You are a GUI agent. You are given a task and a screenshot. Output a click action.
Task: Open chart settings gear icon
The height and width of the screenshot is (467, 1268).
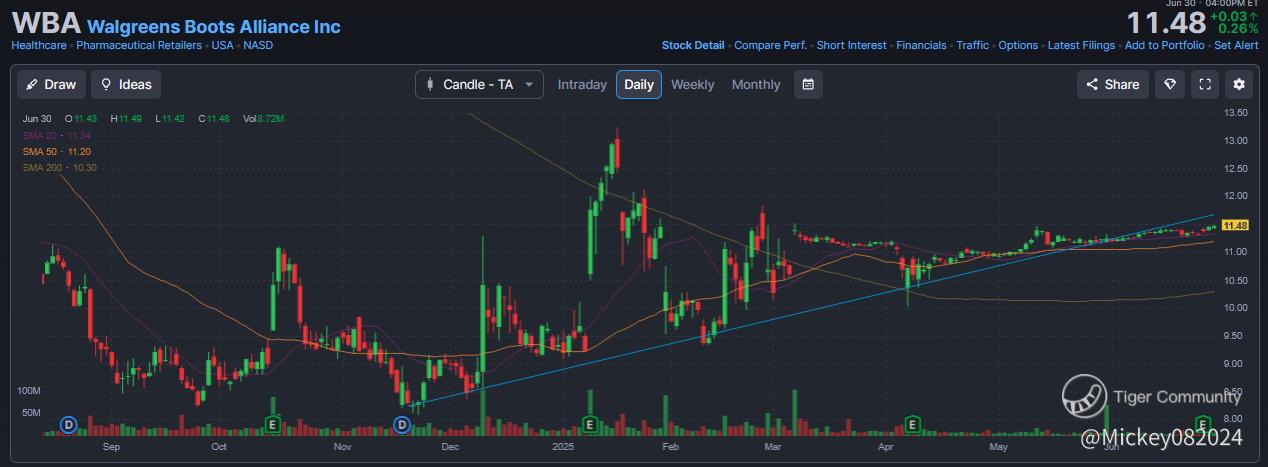(x=1240, y=84)
